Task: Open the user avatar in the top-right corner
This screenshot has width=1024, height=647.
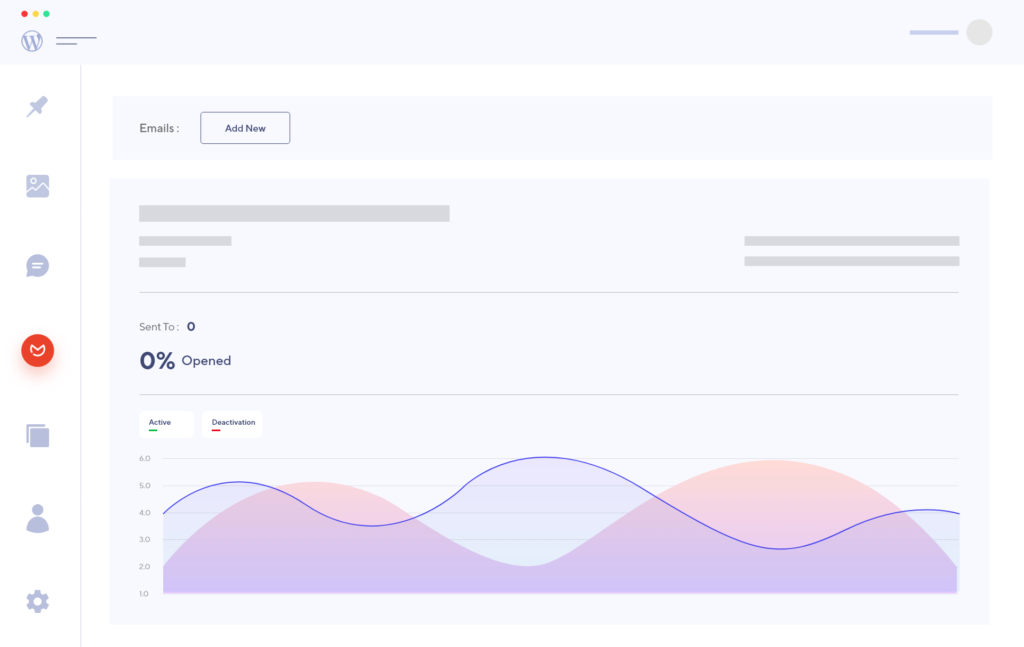Action: tap(980, 32)
